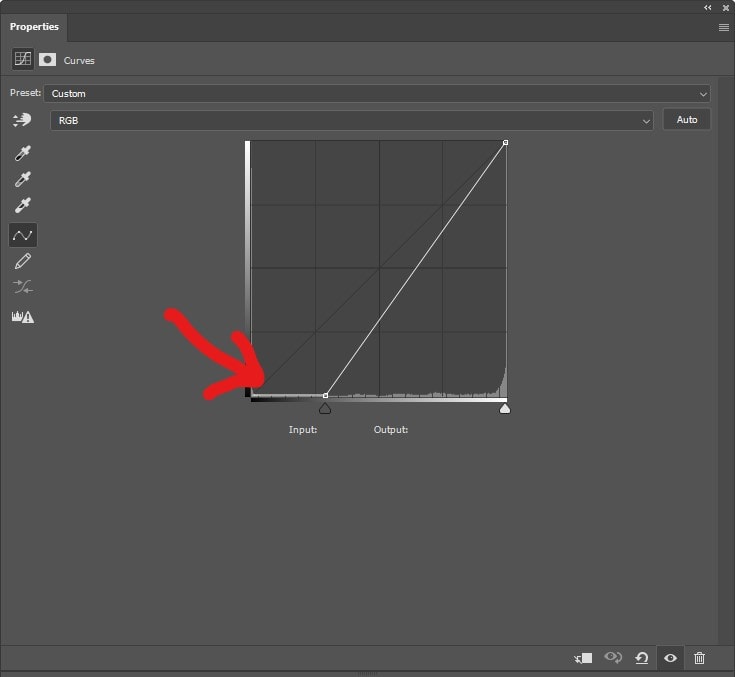
Task: Select the Curves adjustment grid icon
Action: click(x=22, y=59)
